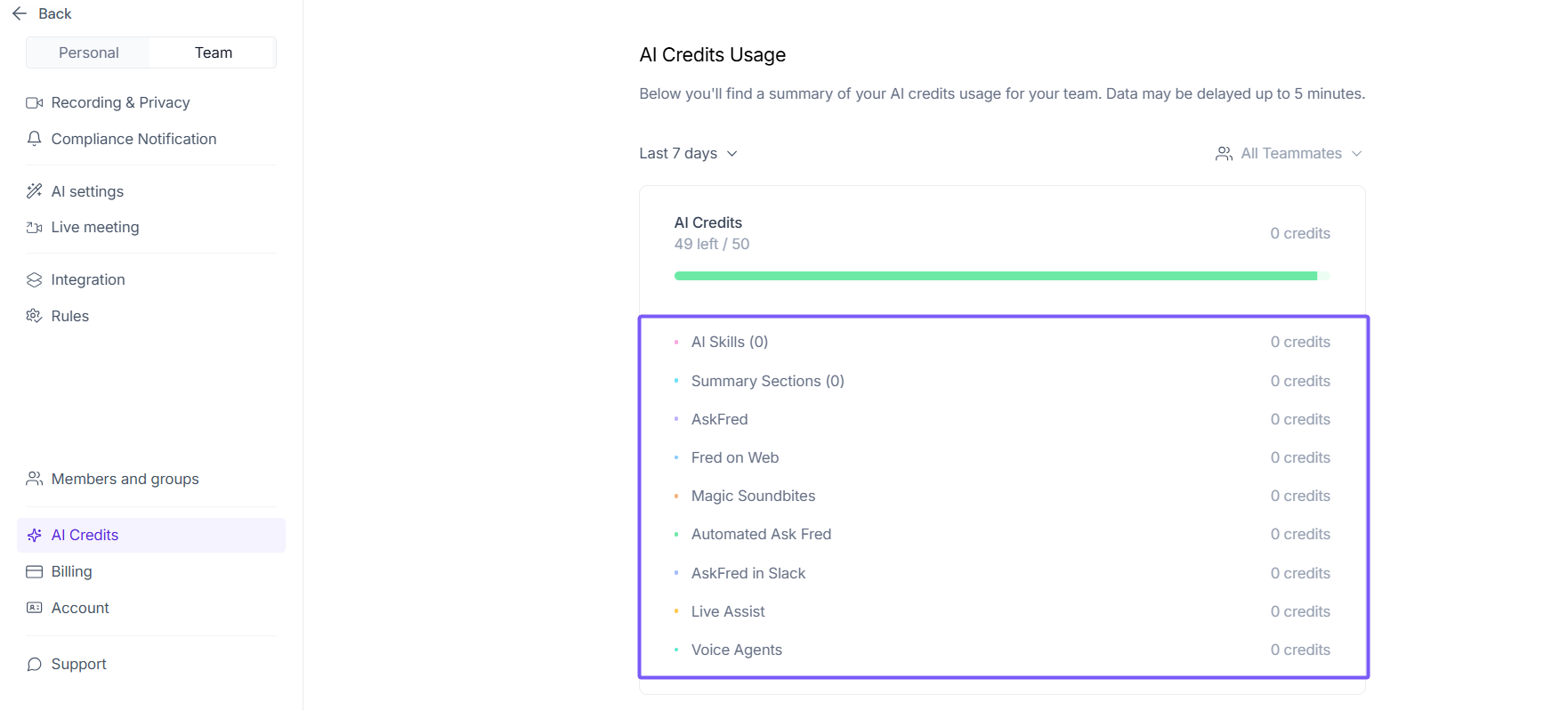
Task: Click the AI settings magic wand icon
Action: [x=35, y=191]
